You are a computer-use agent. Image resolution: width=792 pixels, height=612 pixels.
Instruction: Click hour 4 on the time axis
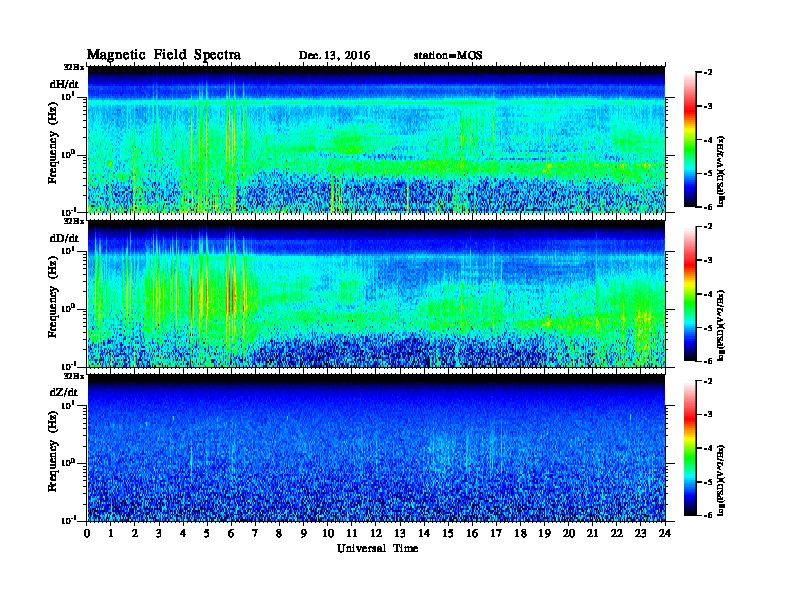click(183, 534)
